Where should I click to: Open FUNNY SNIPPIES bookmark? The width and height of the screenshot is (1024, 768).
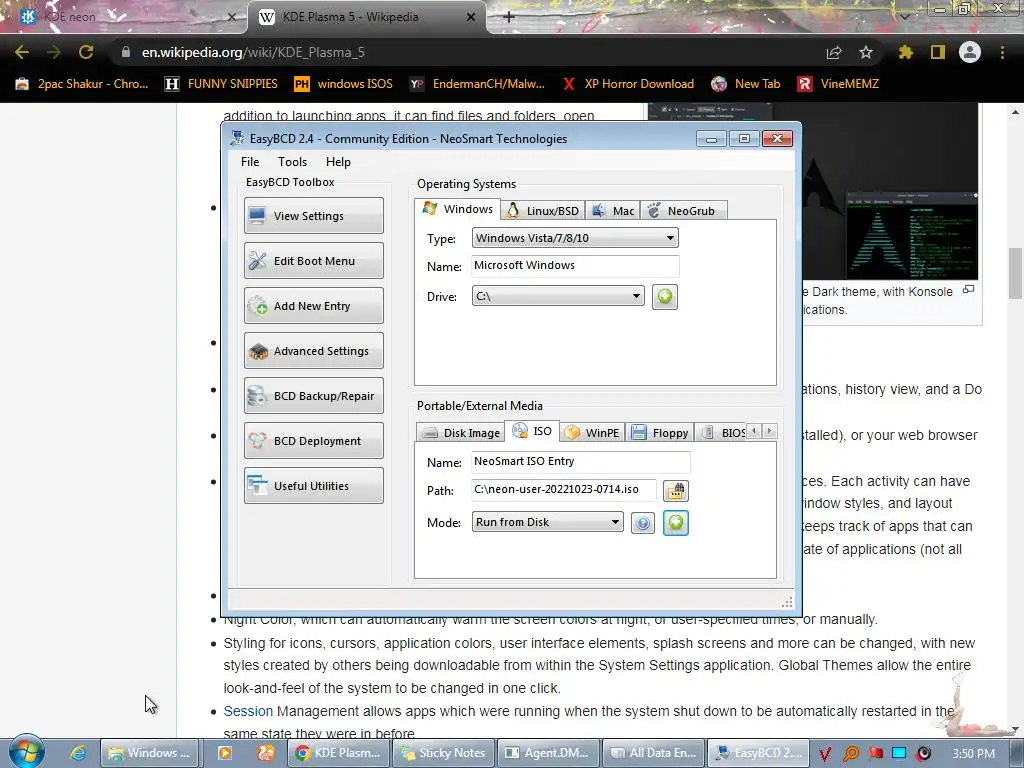pos(221,84)
